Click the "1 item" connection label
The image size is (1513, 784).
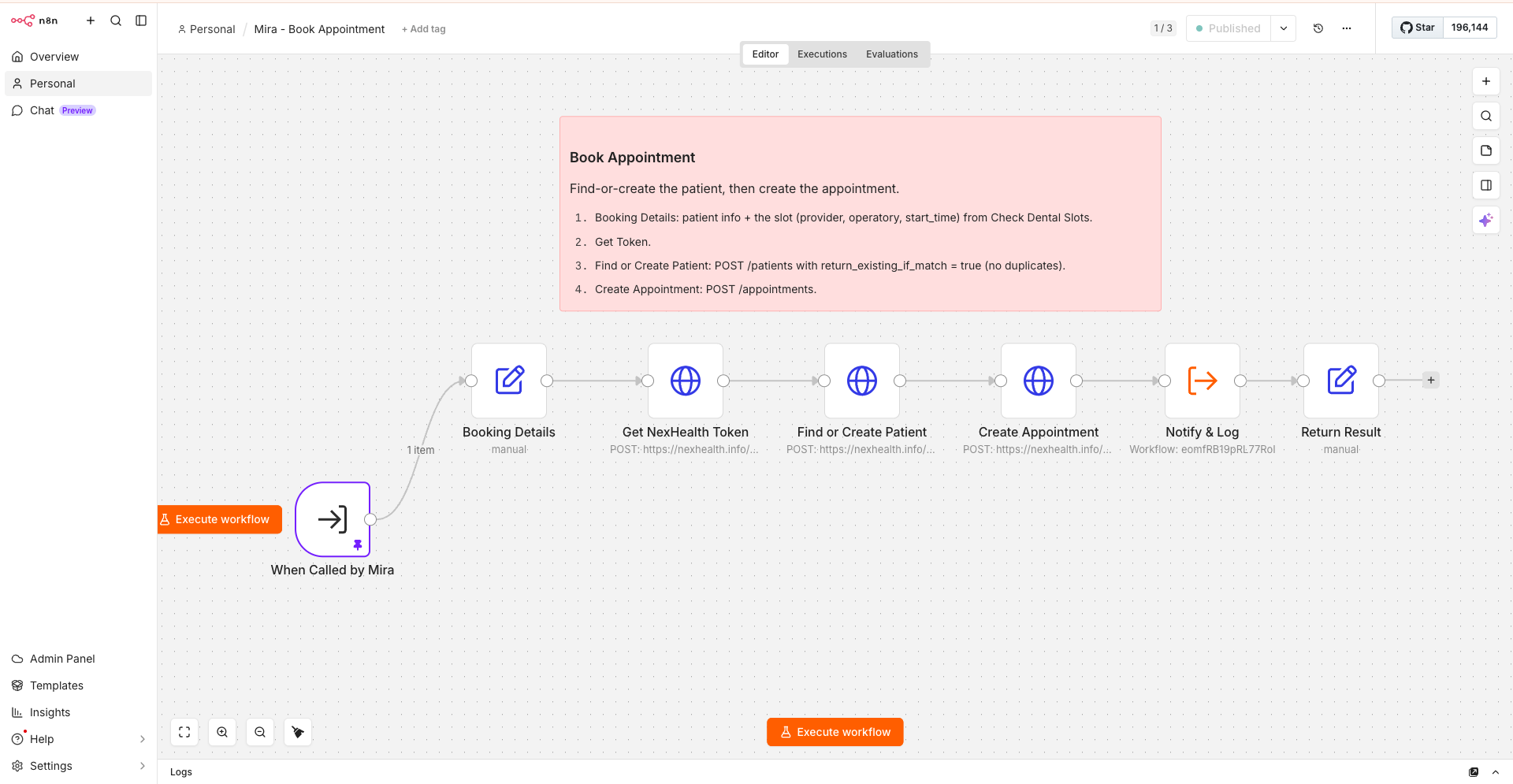point(421,450)
